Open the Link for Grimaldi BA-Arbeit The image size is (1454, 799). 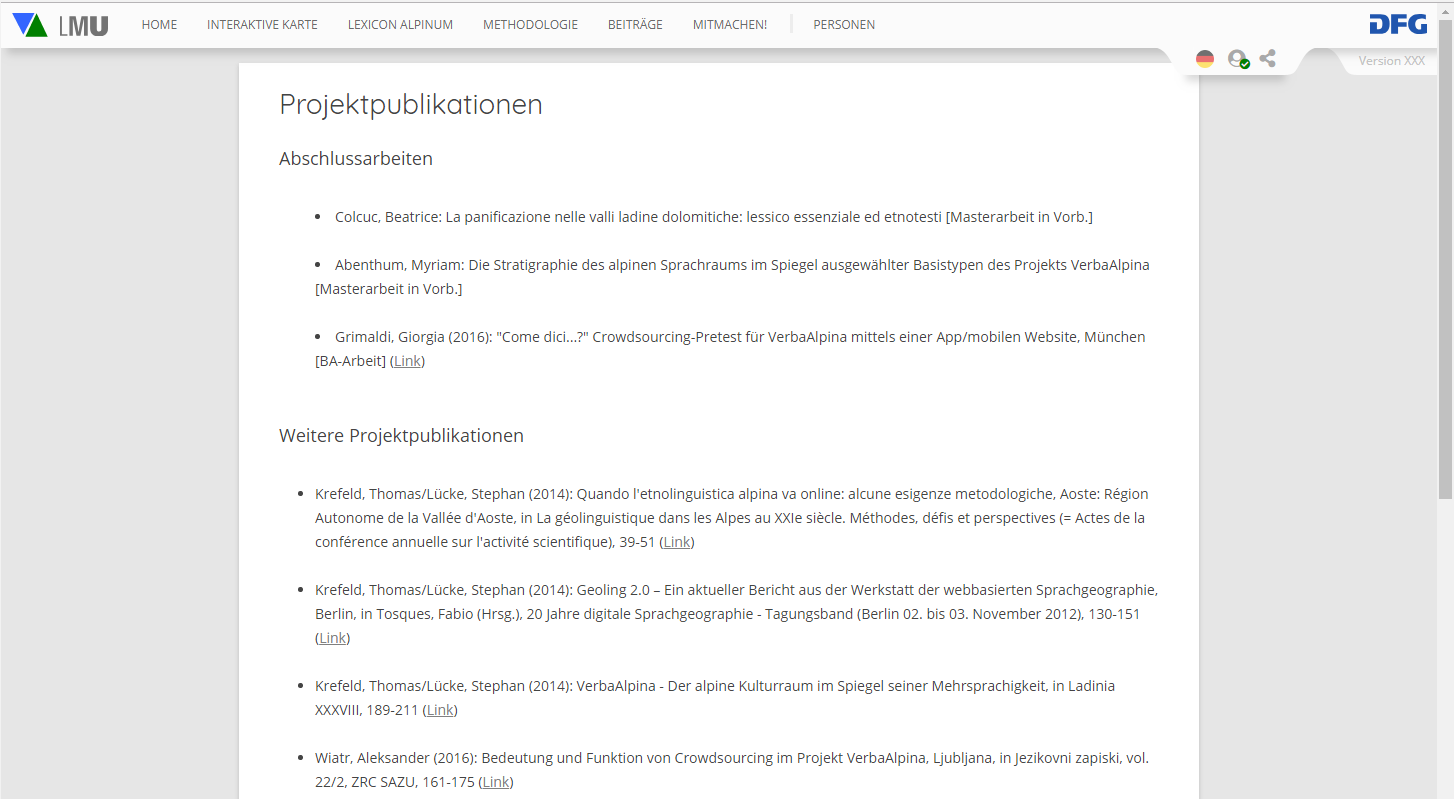click(407, 361)
